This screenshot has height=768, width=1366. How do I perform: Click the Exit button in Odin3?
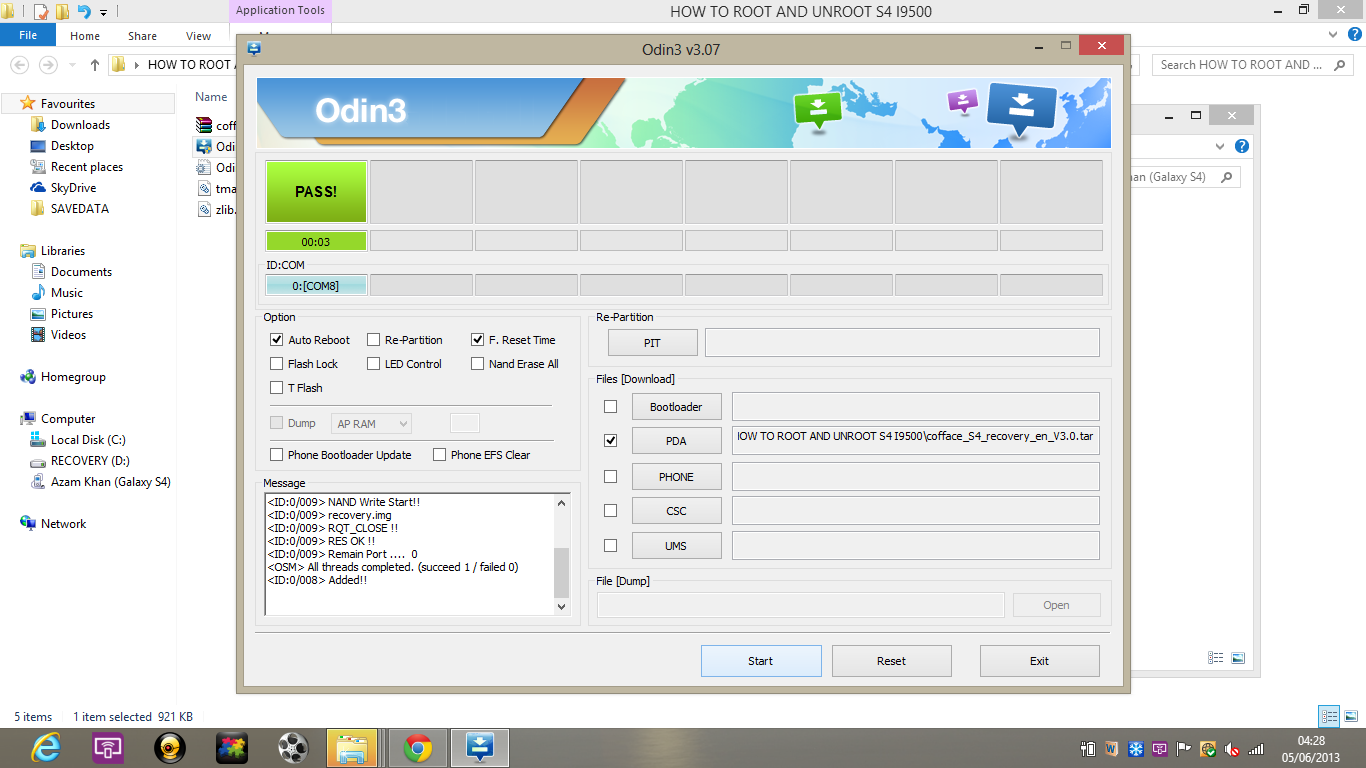1039,661
